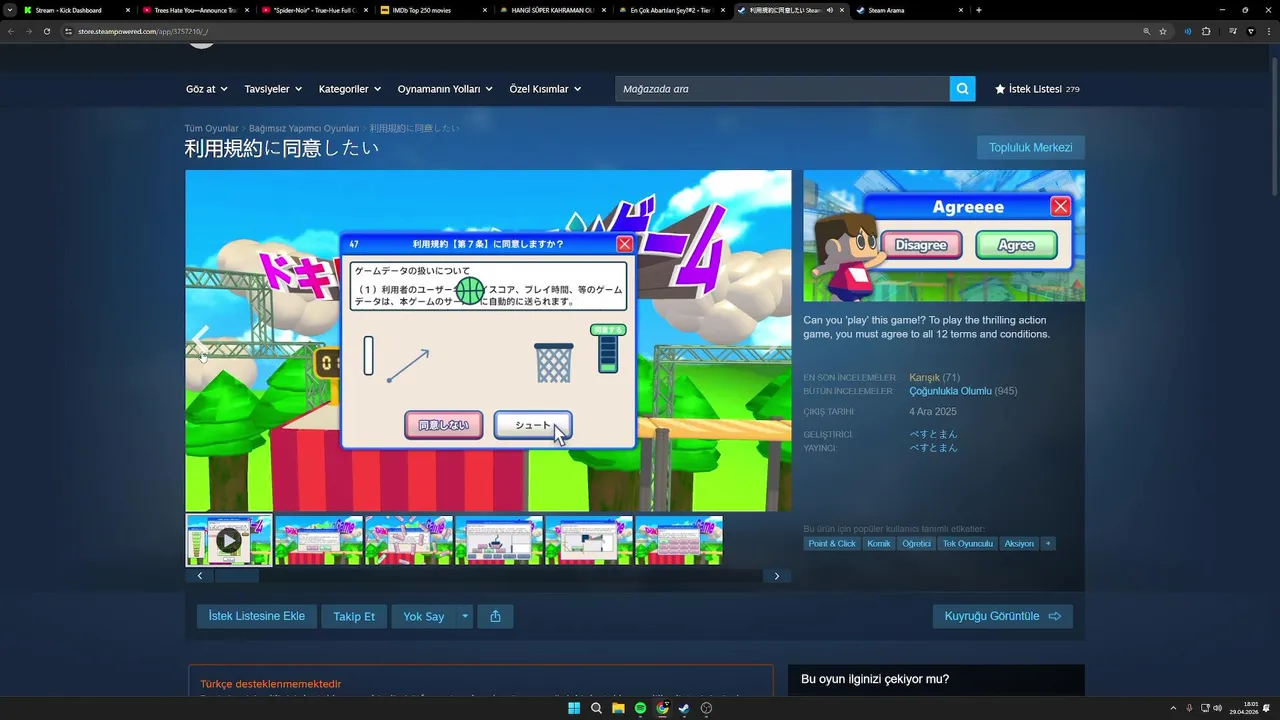Open İstek Listesi wishlist link
Image resolution: width=1280 pixels, height=720 pixels.
click(x=1037, y=89)
